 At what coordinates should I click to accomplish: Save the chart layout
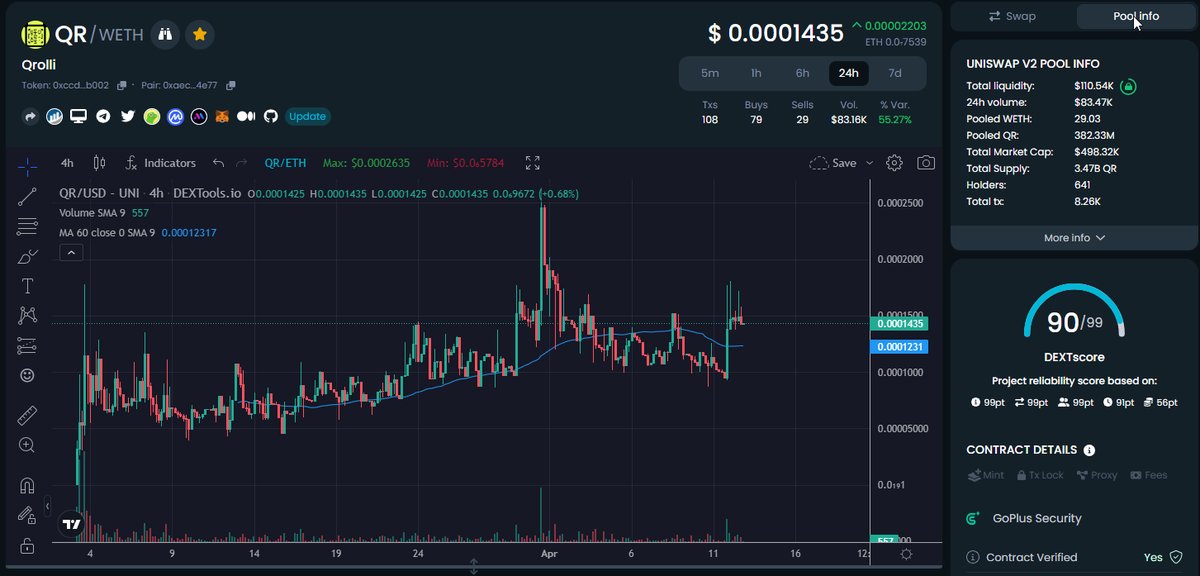coord(833,162)
